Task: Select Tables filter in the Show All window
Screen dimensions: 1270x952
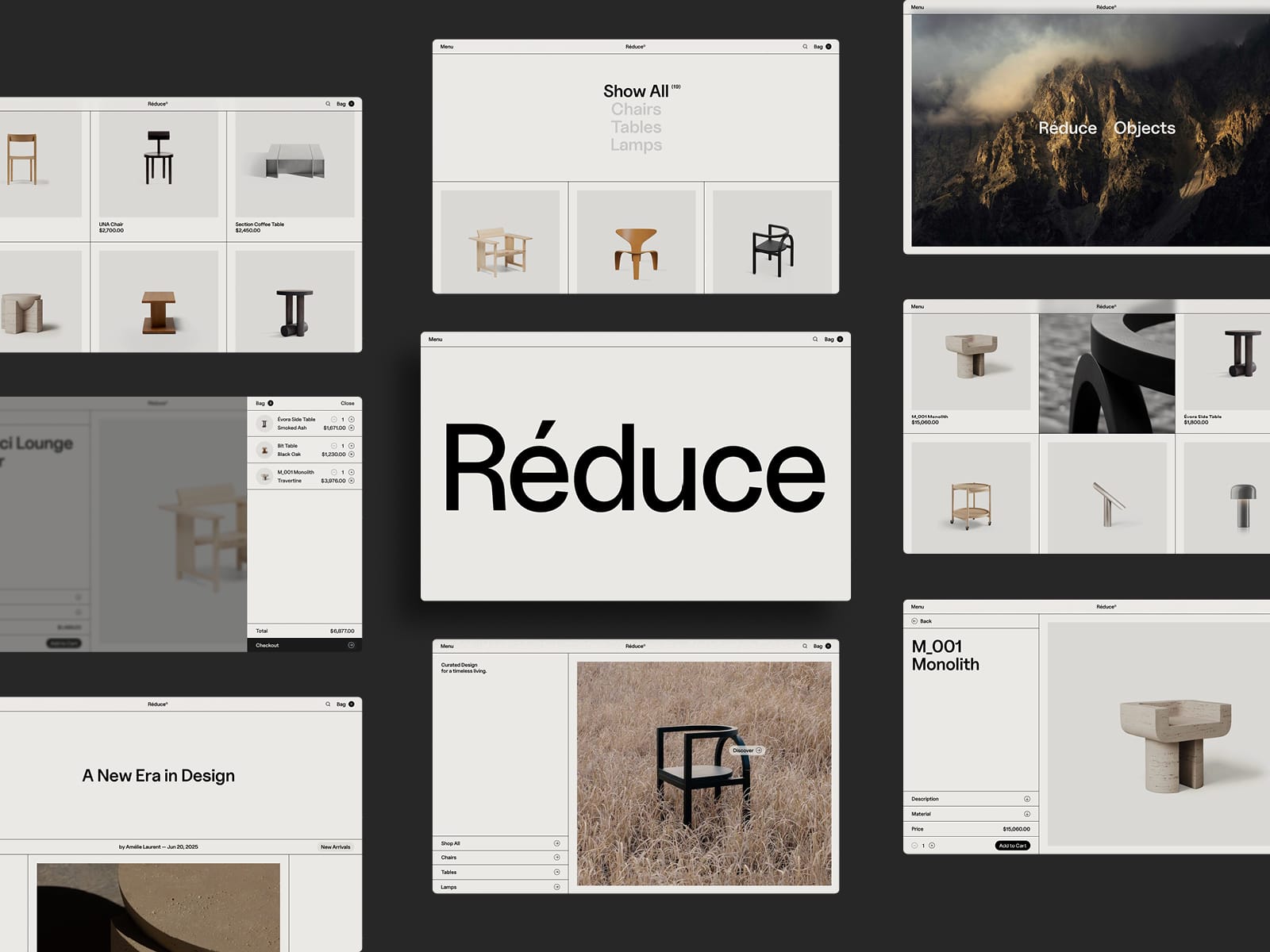Action: 636,127
